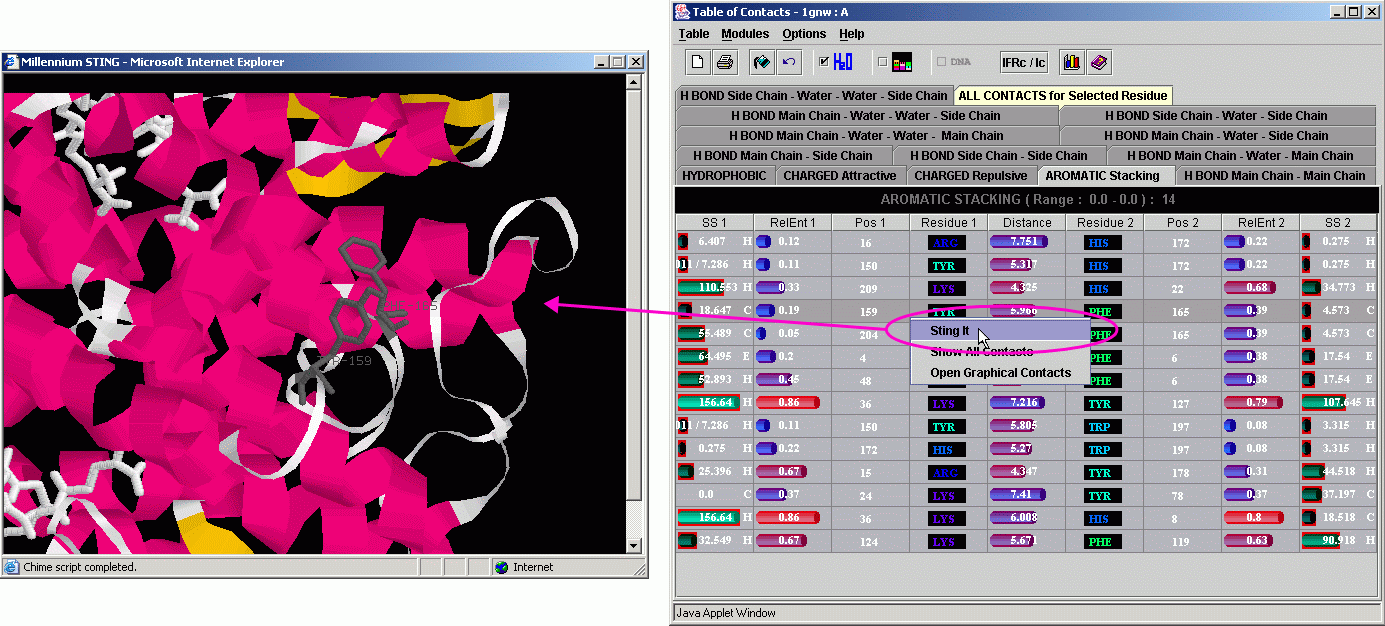Image resolution: width=1385 pixels, height=626 pixels.
Task: Open H BOND Main Chain - Main Chain tab
Action: tap(1274, 176)
